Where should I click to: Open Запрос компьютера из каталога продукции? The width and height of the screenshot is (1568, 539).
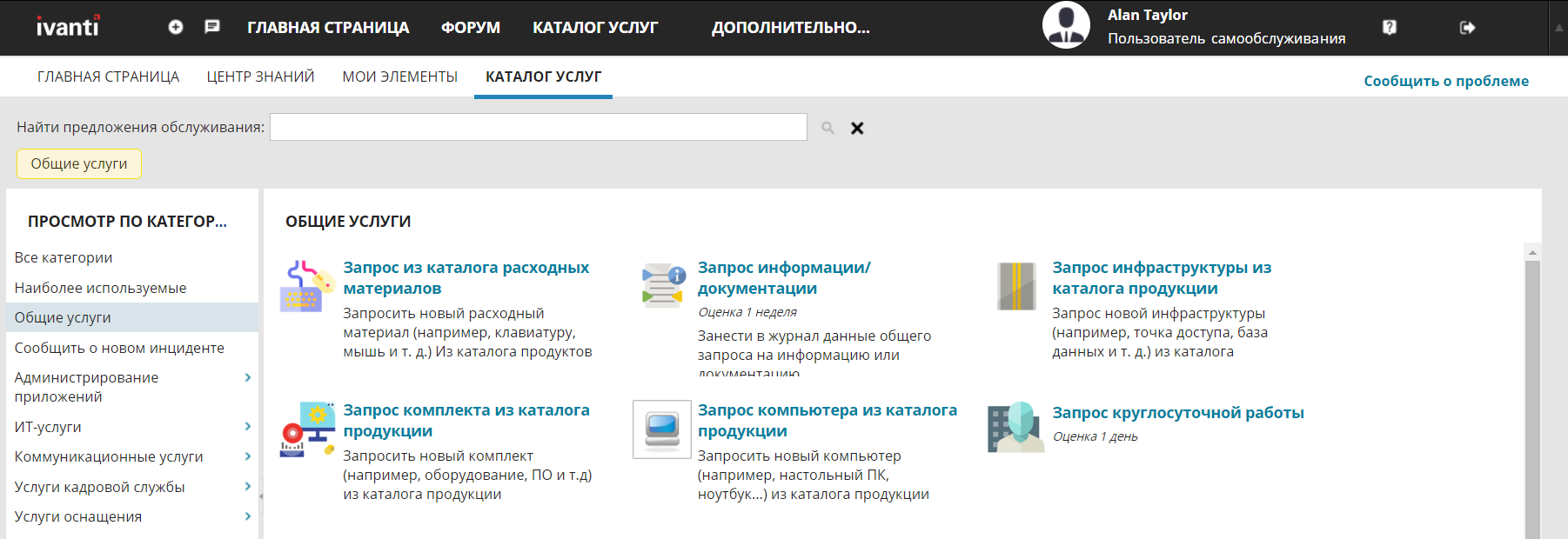coord(828,421)
